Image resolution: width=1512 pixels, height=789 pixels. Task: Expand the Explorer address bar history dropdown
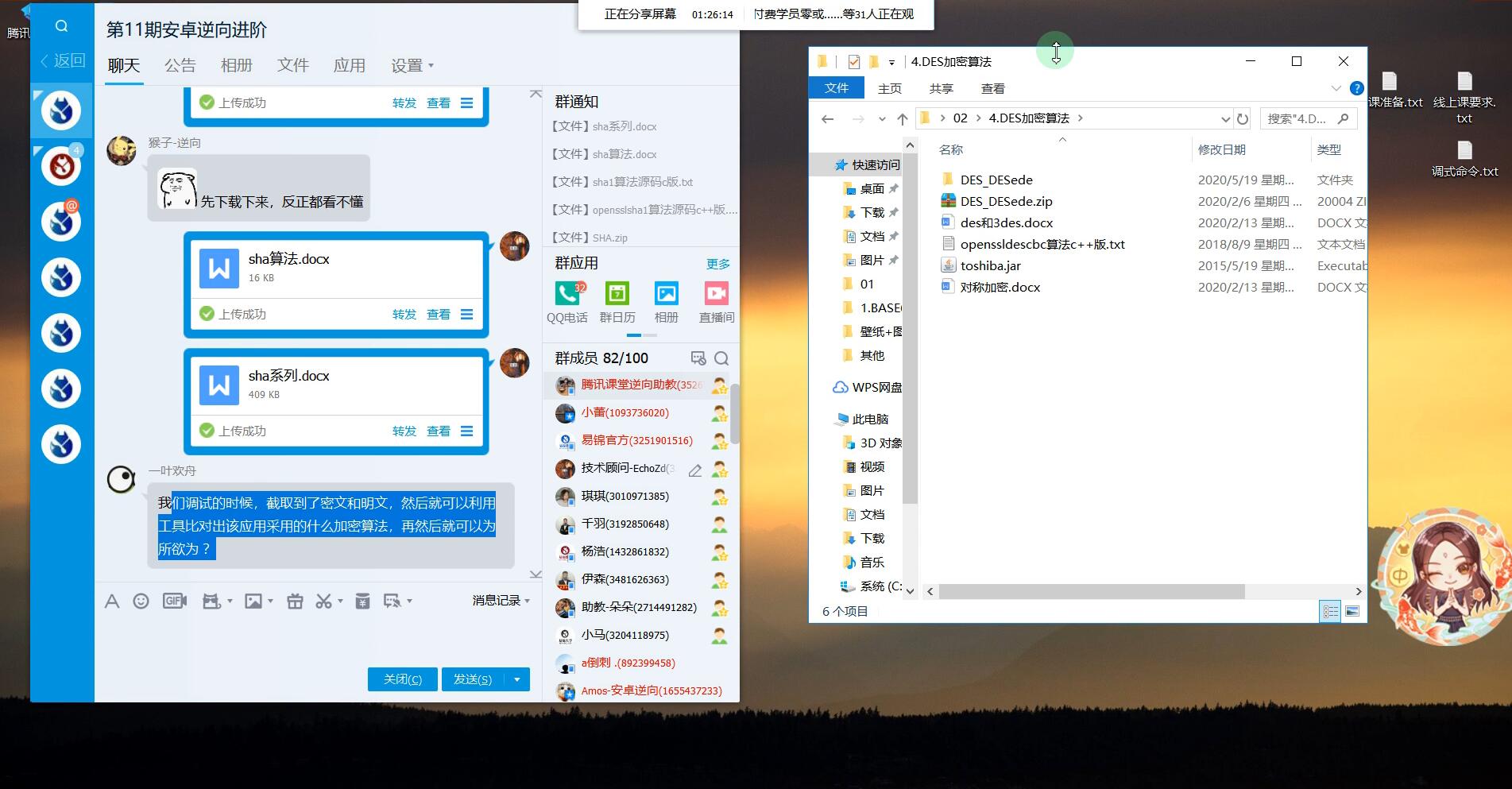point(1225,119)
